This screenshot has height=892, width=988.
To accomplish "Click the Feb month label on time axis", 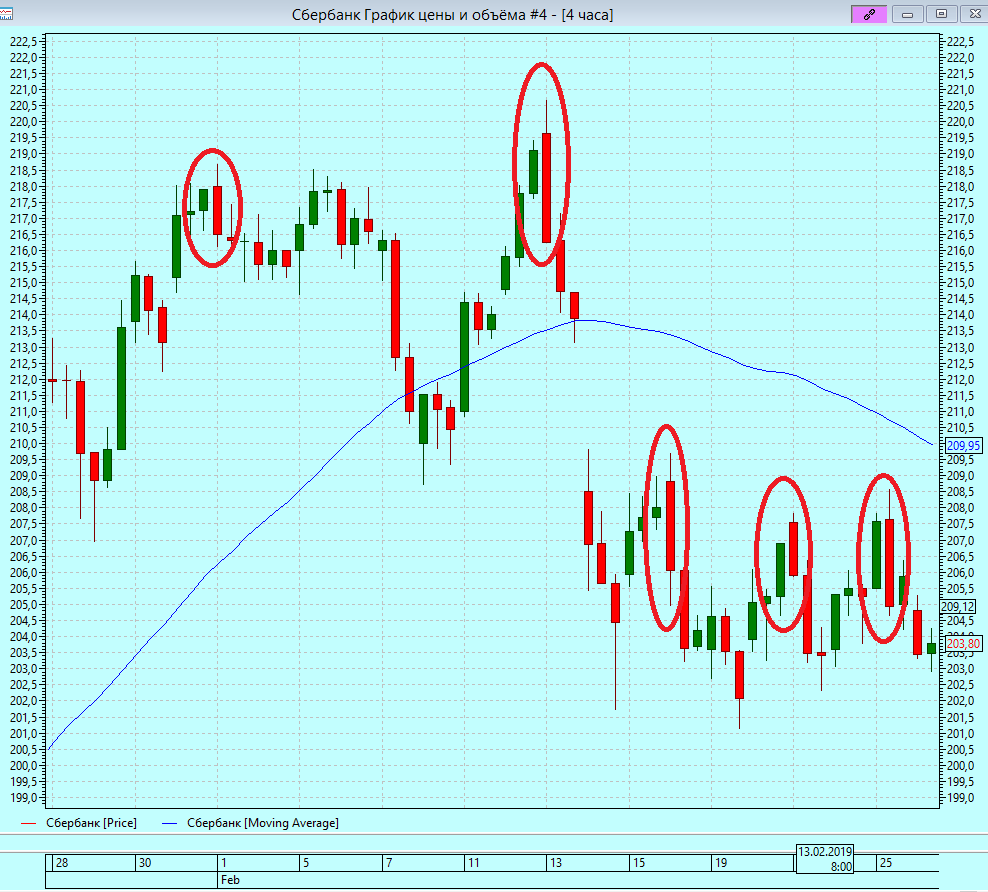I will (230, 880).
